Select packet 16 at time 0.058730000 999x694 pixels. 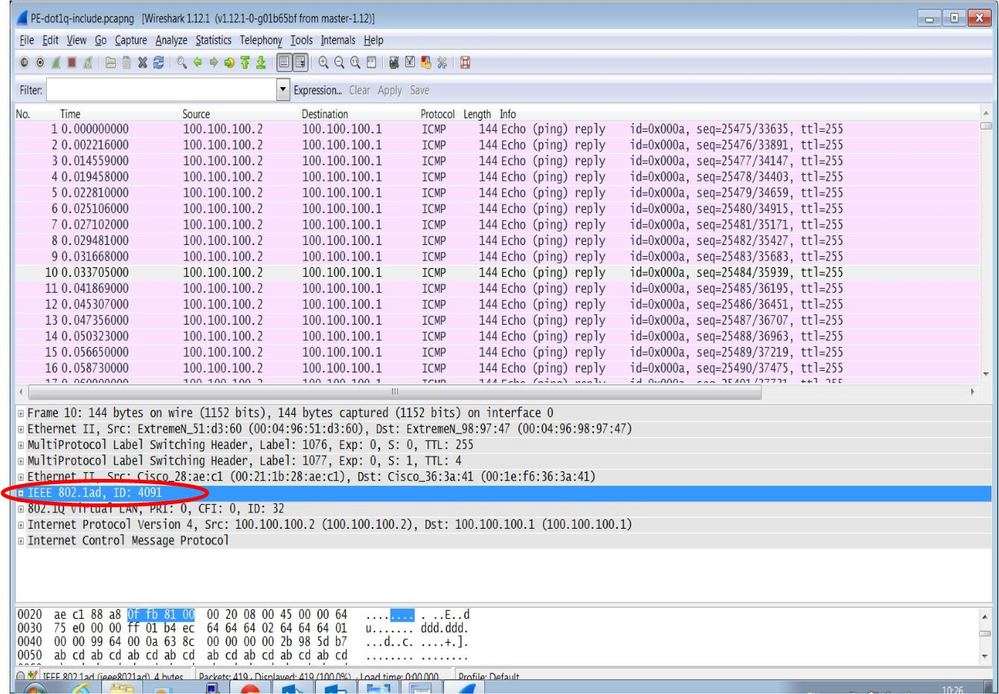click(497, 368)
